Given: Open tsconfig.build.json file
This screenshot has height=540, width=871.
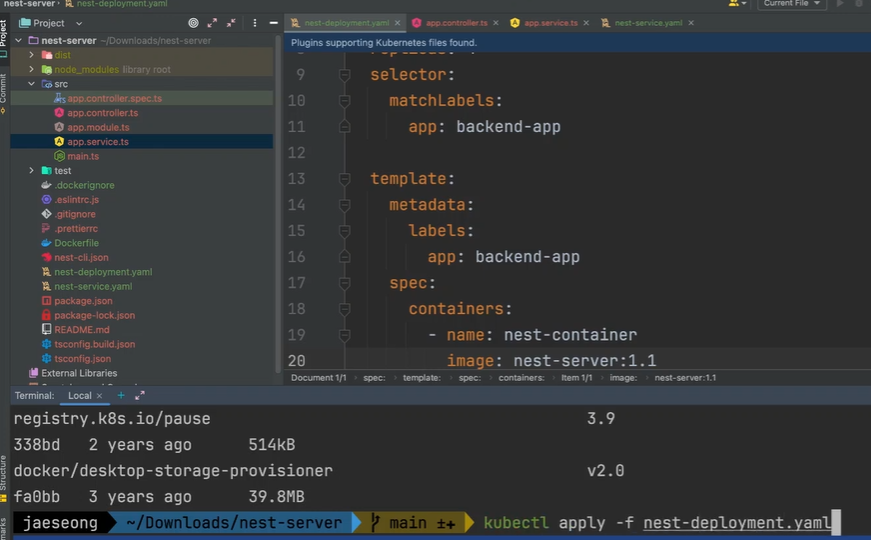Looking at the screenshot, I should click(x=94, y=344).
